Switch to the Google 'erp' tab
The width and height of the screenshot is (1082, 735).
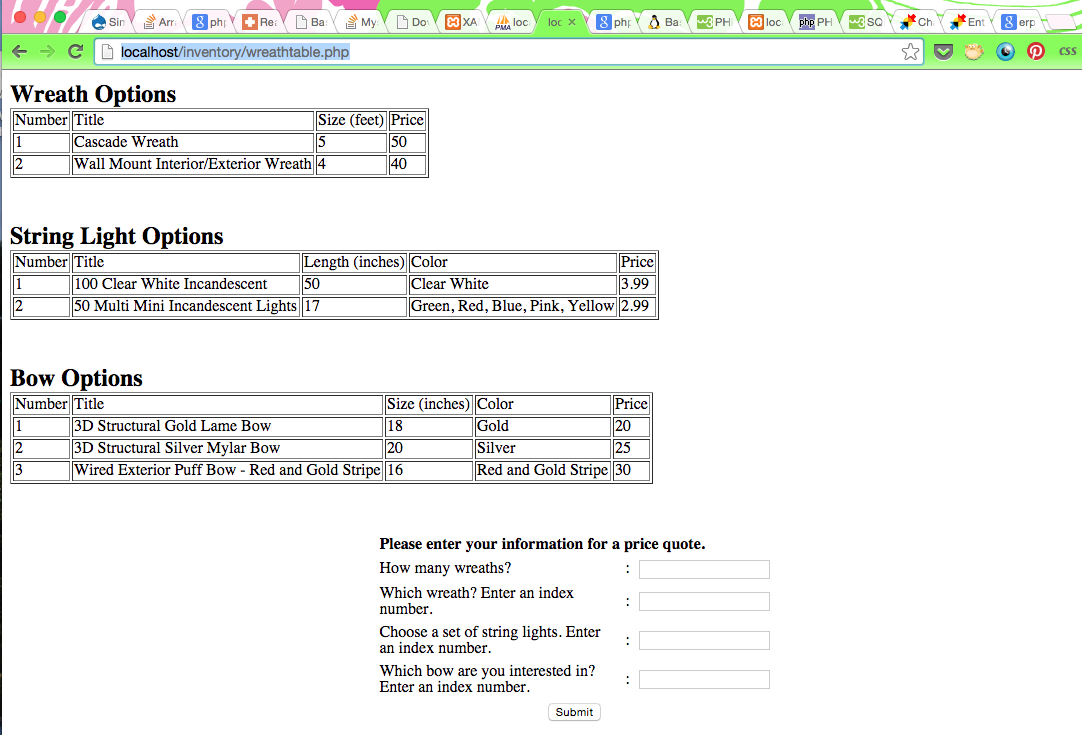coord(1018,22)
